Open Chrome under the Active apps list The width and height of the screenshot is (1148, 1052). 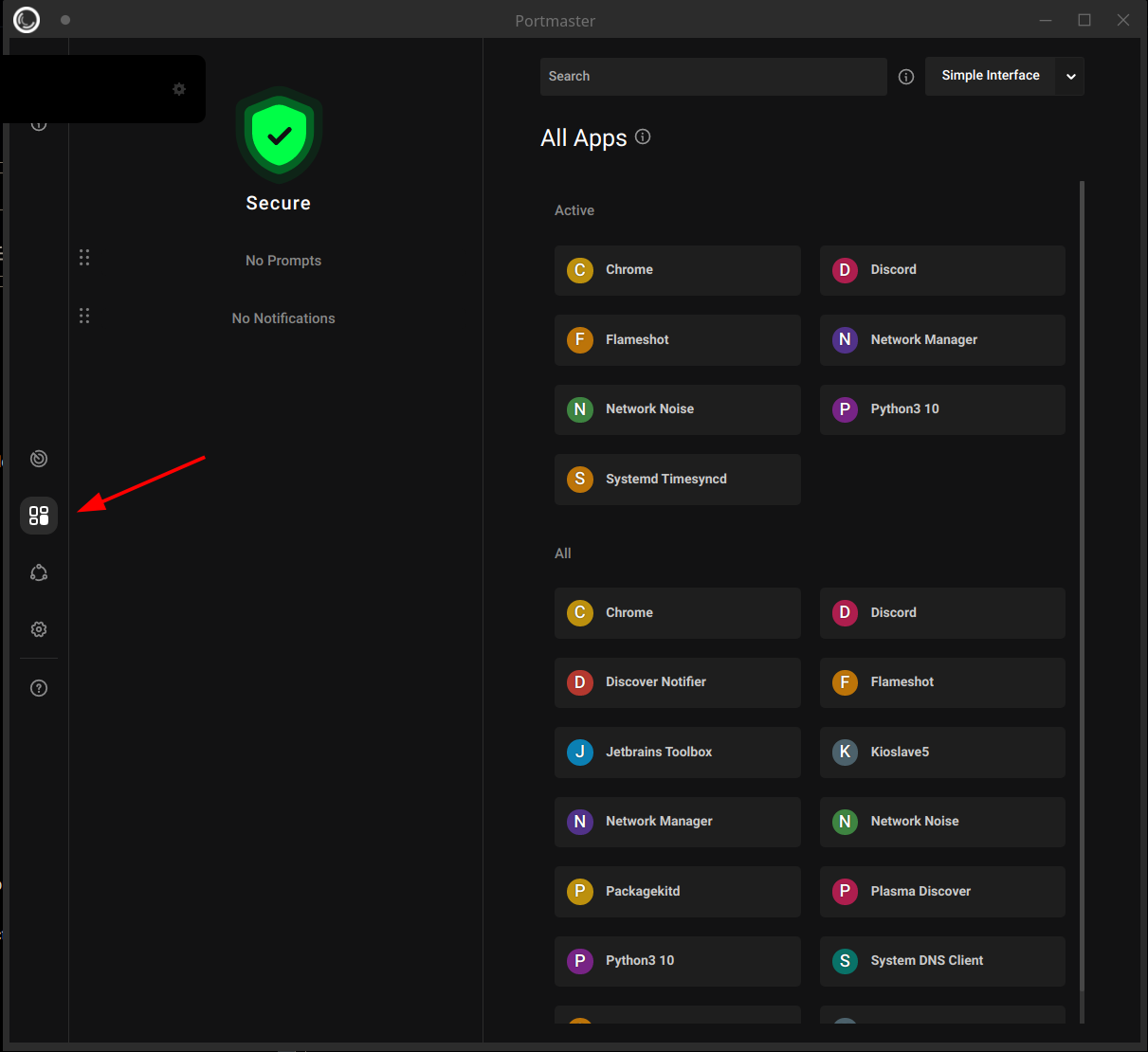tap(677, 270)
